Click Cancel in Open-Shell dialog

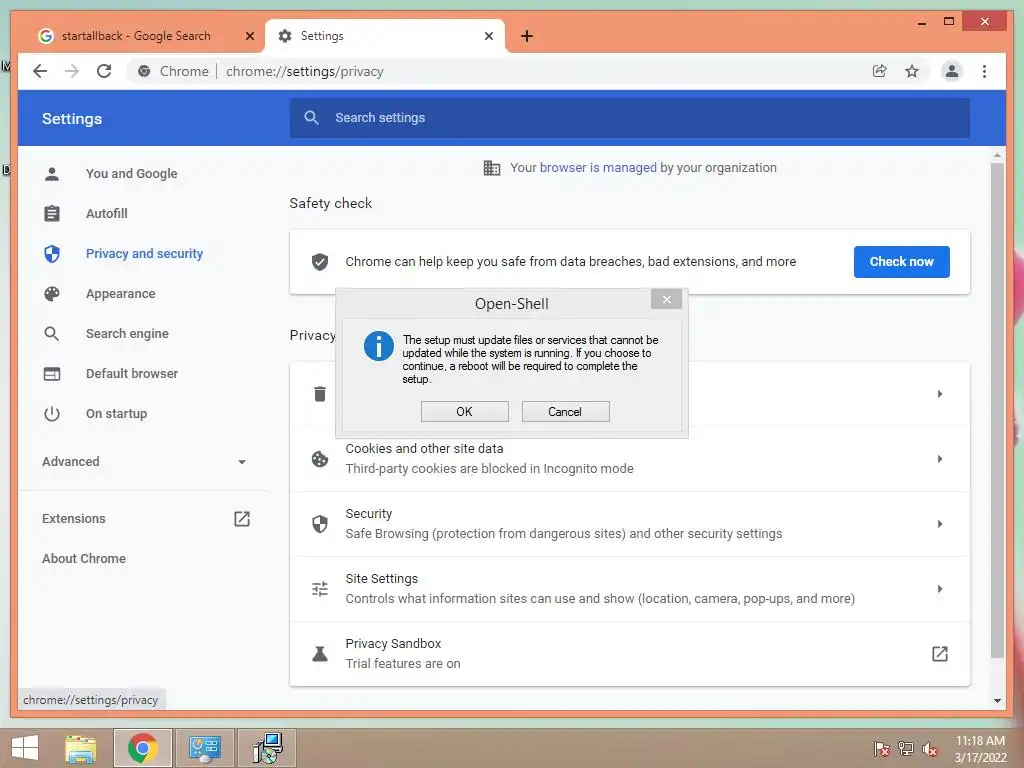pos(566,411)
